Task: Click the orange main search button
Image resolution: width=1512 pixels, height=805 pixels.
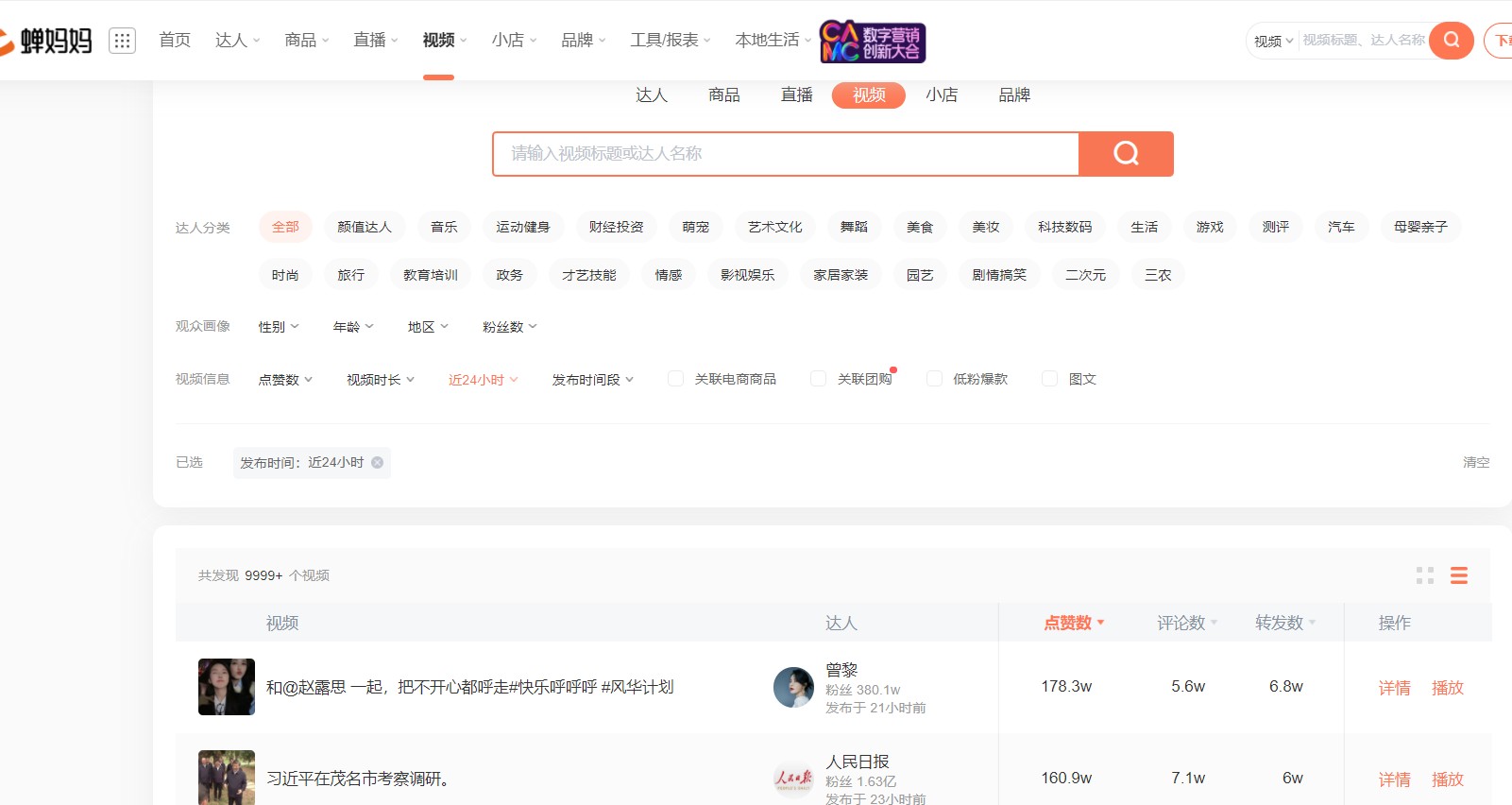Action: pyautogui.click(x=1126, y=154)
